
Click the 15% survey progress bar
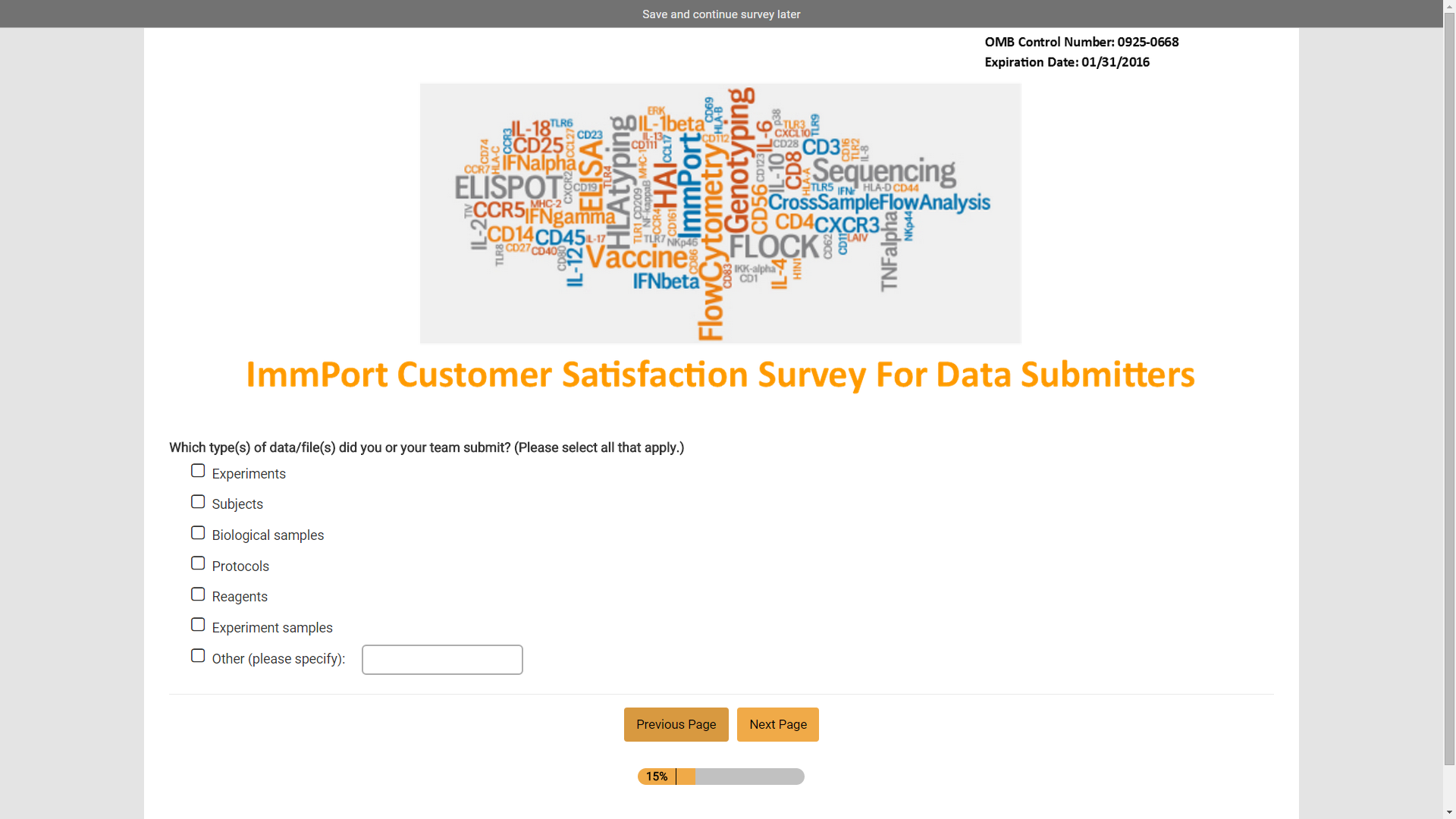tap(720, 777)
